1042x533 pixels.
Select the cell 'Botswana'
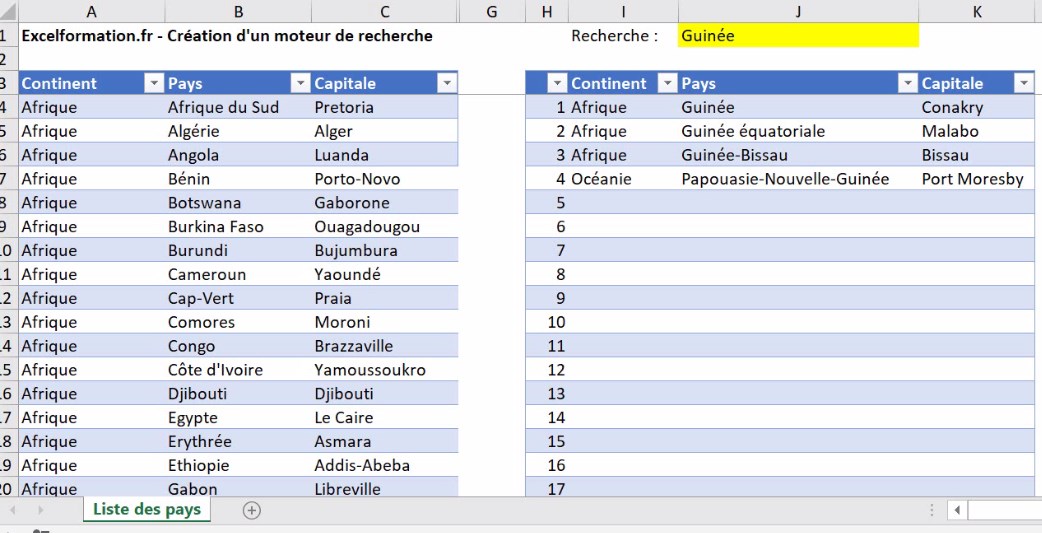click(x=238, y=203)
